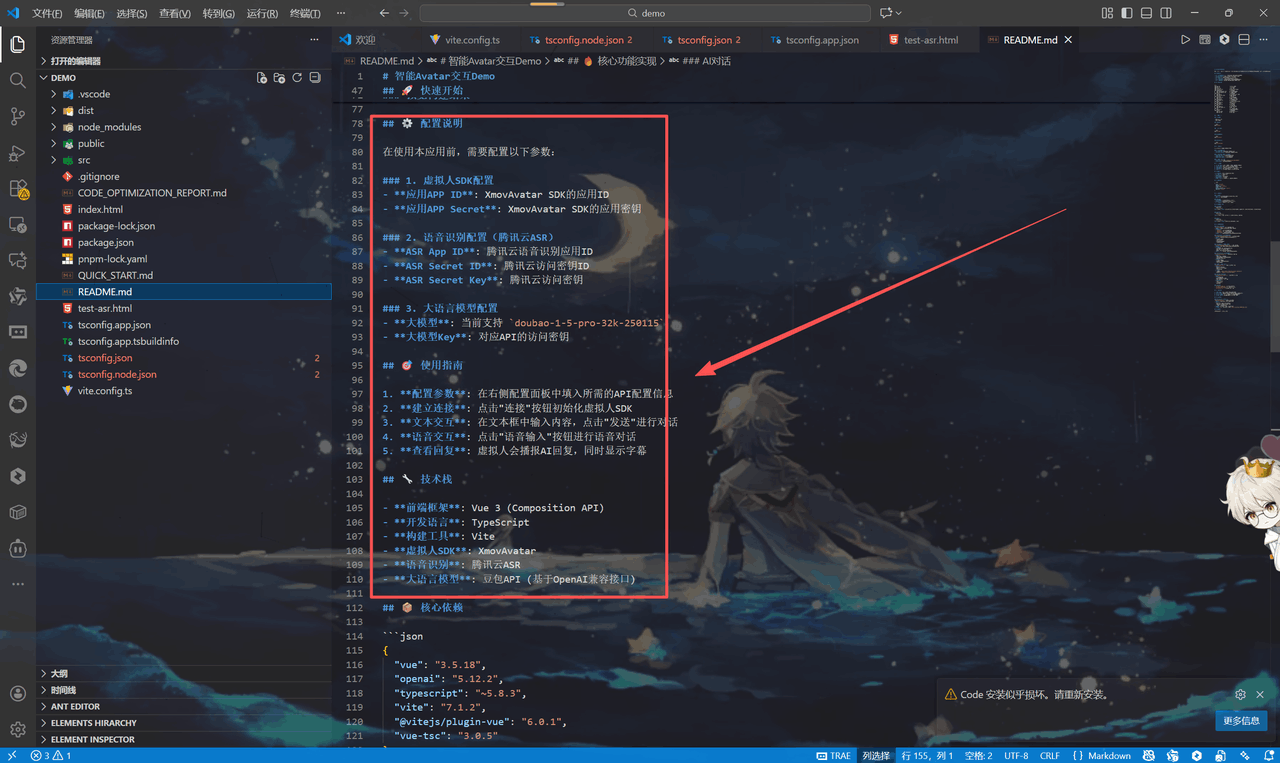
Task: Close the README.md tab
Action: (1068, 40)
